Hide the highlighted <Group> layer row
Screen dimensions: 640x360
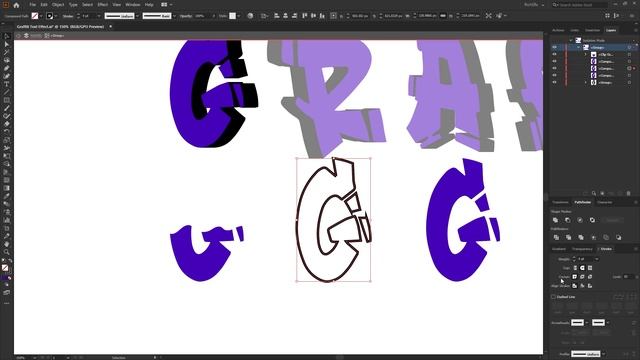[x=554, y=47]
